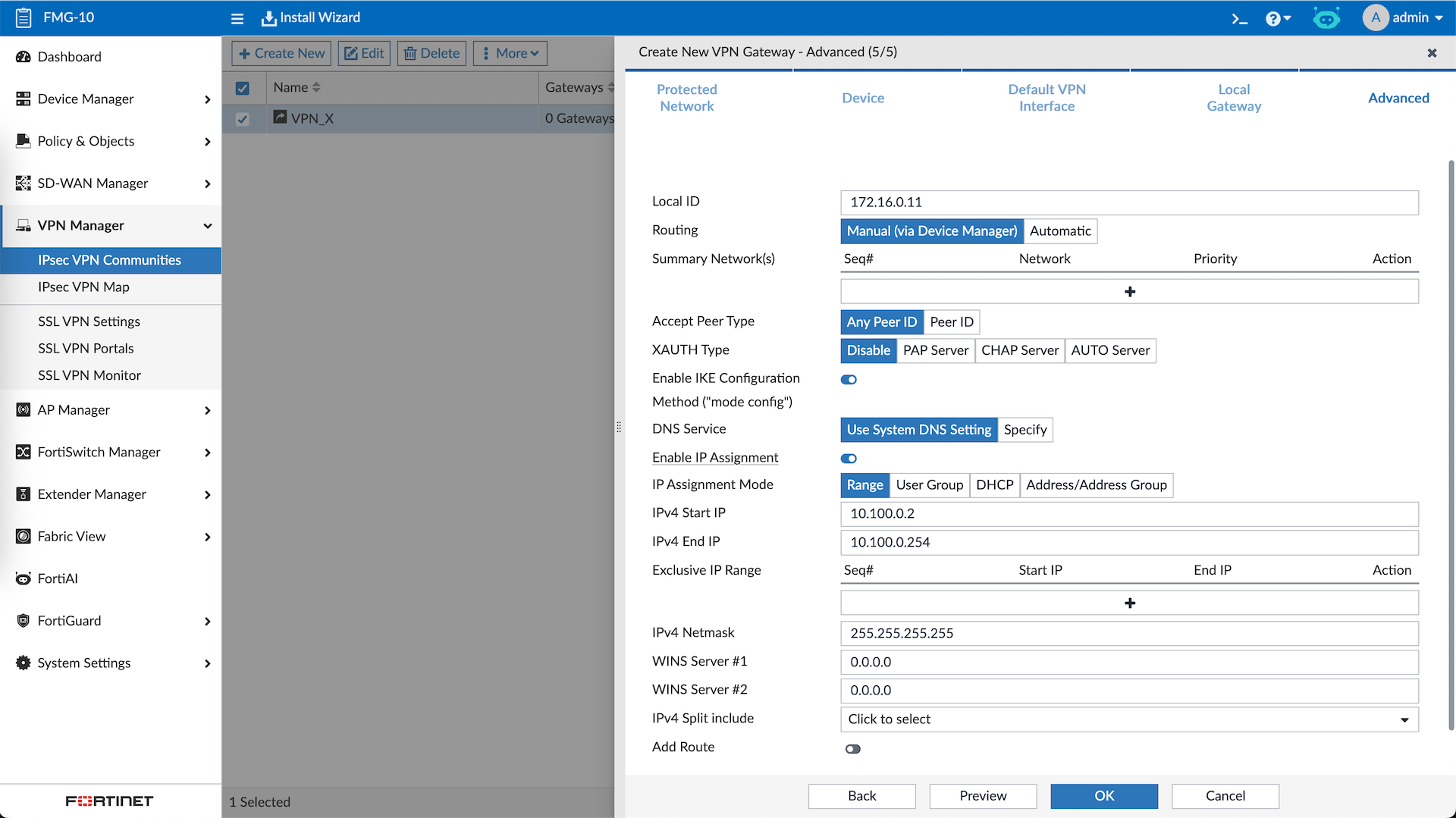
Task: Click the Preview button
Action: [983, 796]
